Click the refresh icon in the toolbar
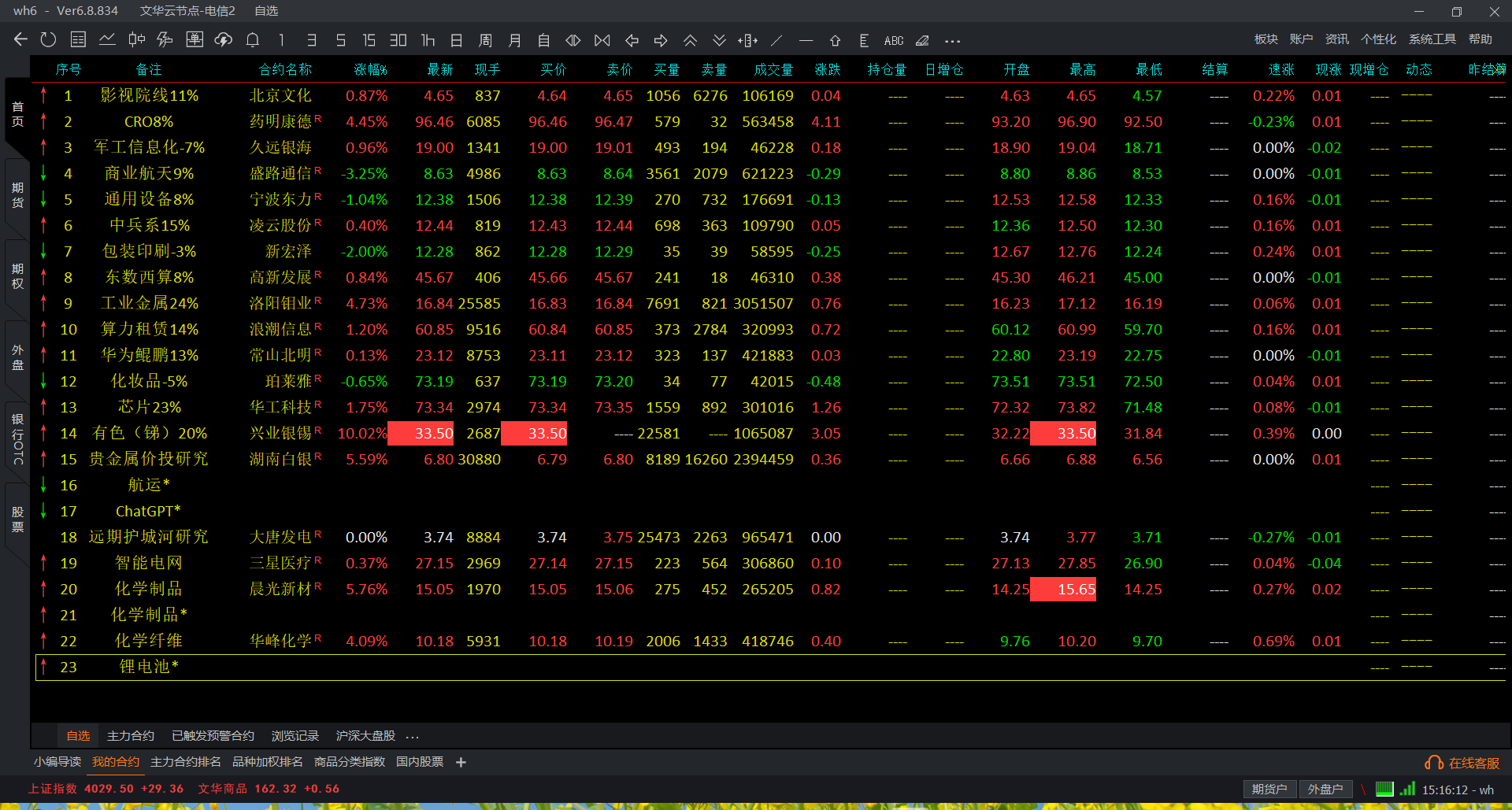This screenshot has height=810, width=1512. coord(48,40)
